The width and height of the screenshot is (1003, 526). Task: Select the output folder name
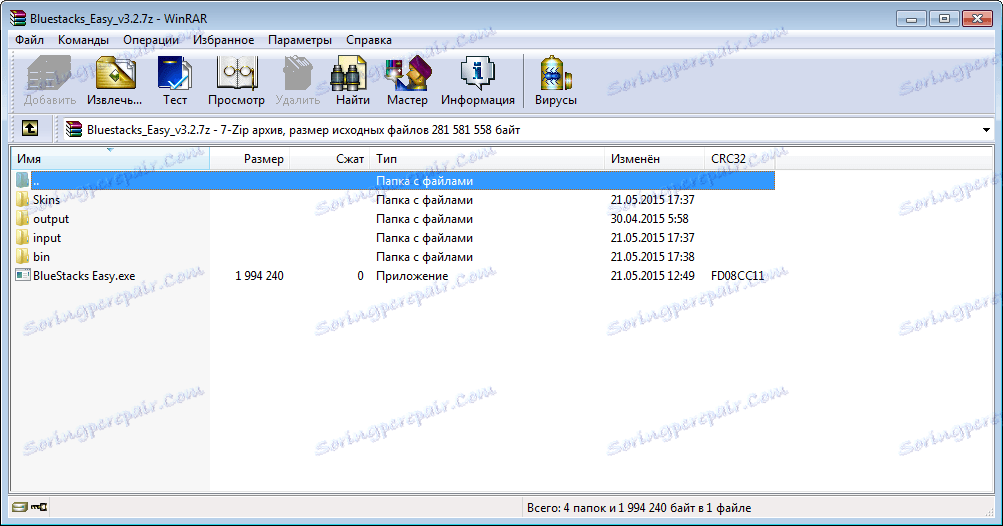point(51,219)
